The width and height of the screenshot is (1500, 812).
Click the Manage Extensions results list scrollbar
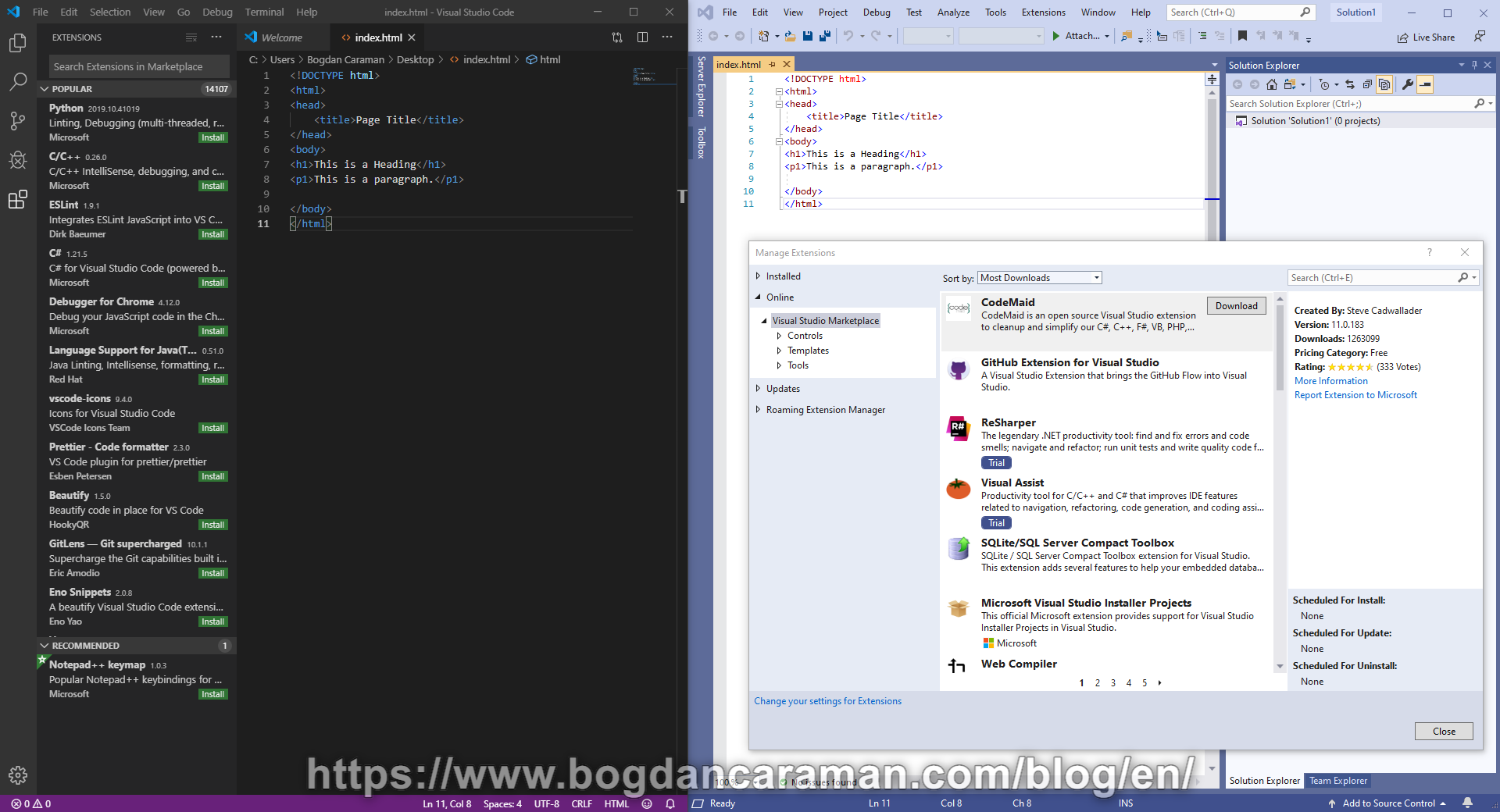coord(1280,347)
